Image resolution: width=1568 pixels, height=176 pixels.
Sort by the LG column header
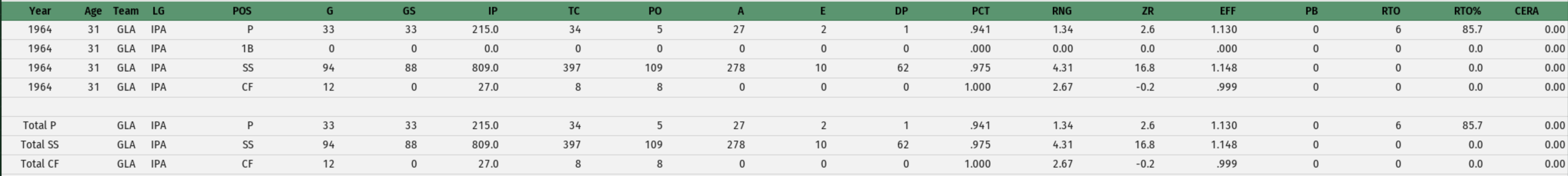(158, 11)
